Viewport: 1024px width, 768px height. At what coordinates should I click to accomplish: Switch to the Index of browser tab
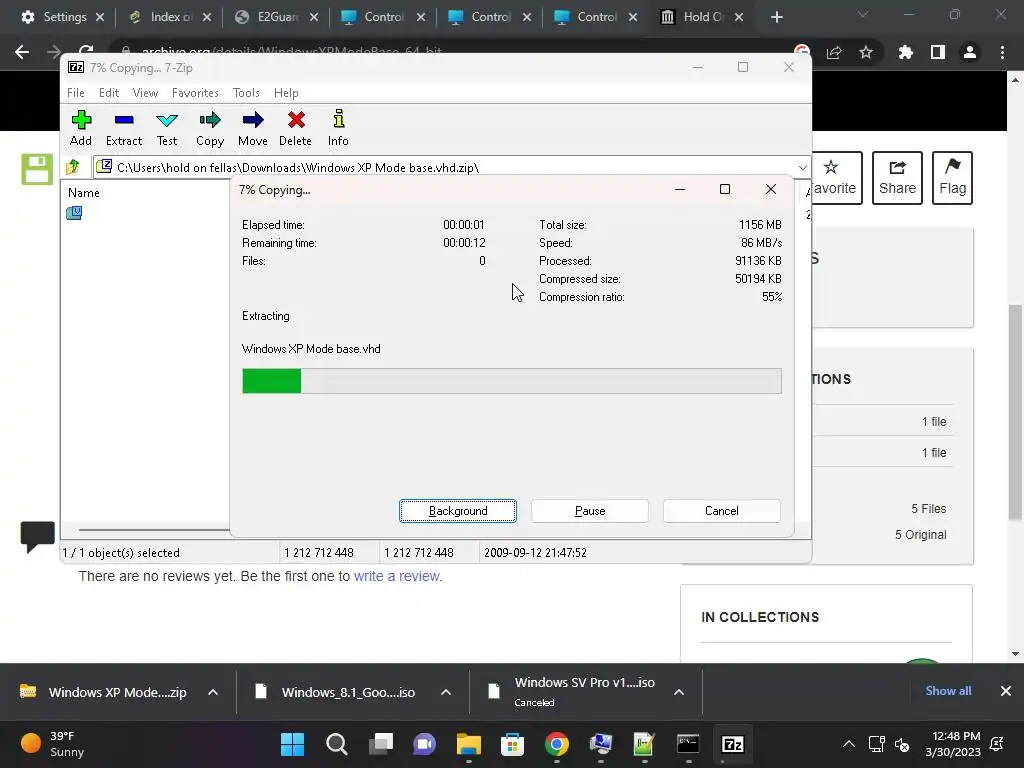pos(170,17)
